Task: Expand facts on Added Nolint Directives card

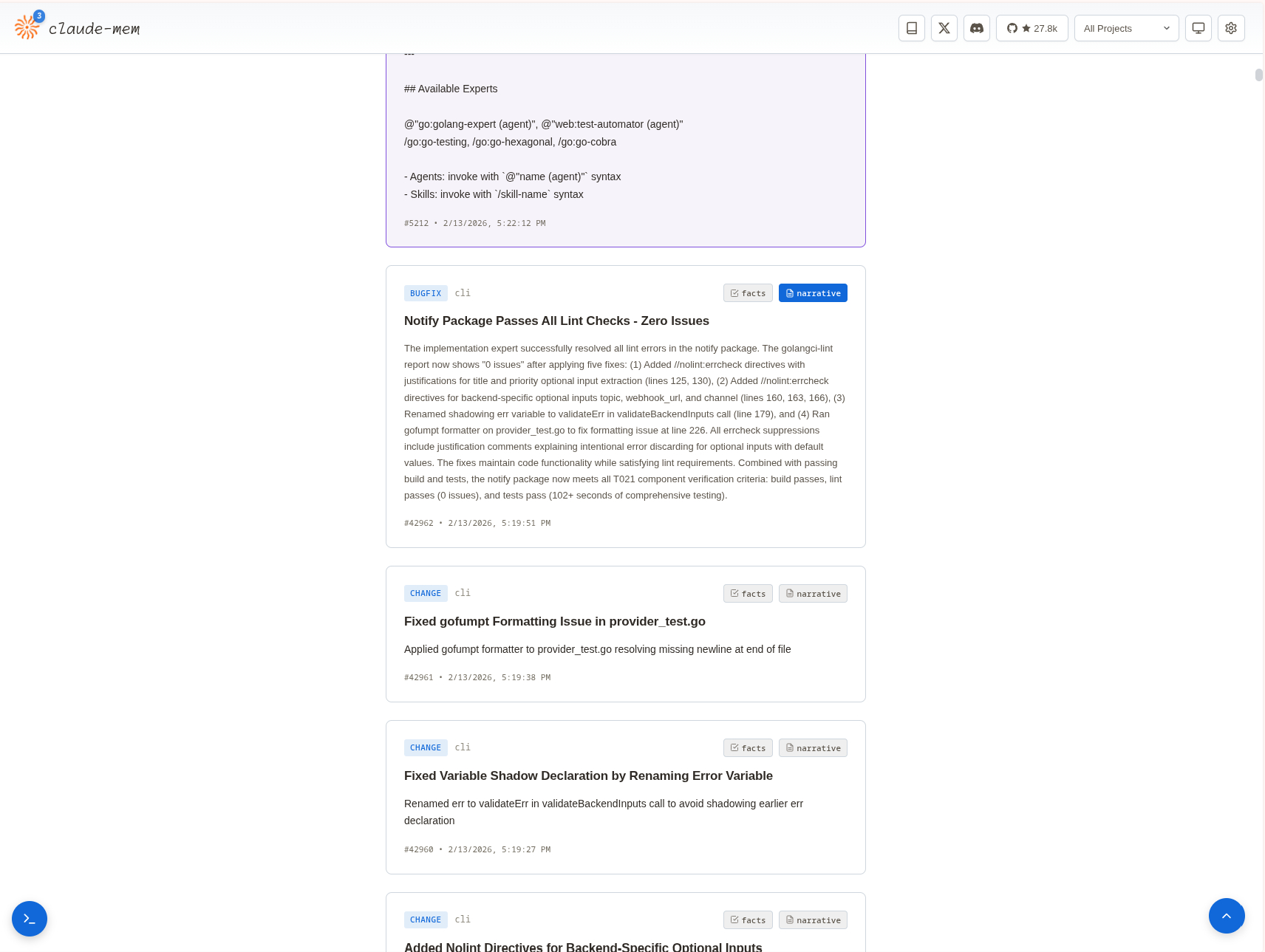Action: click(x=748, y=920)
